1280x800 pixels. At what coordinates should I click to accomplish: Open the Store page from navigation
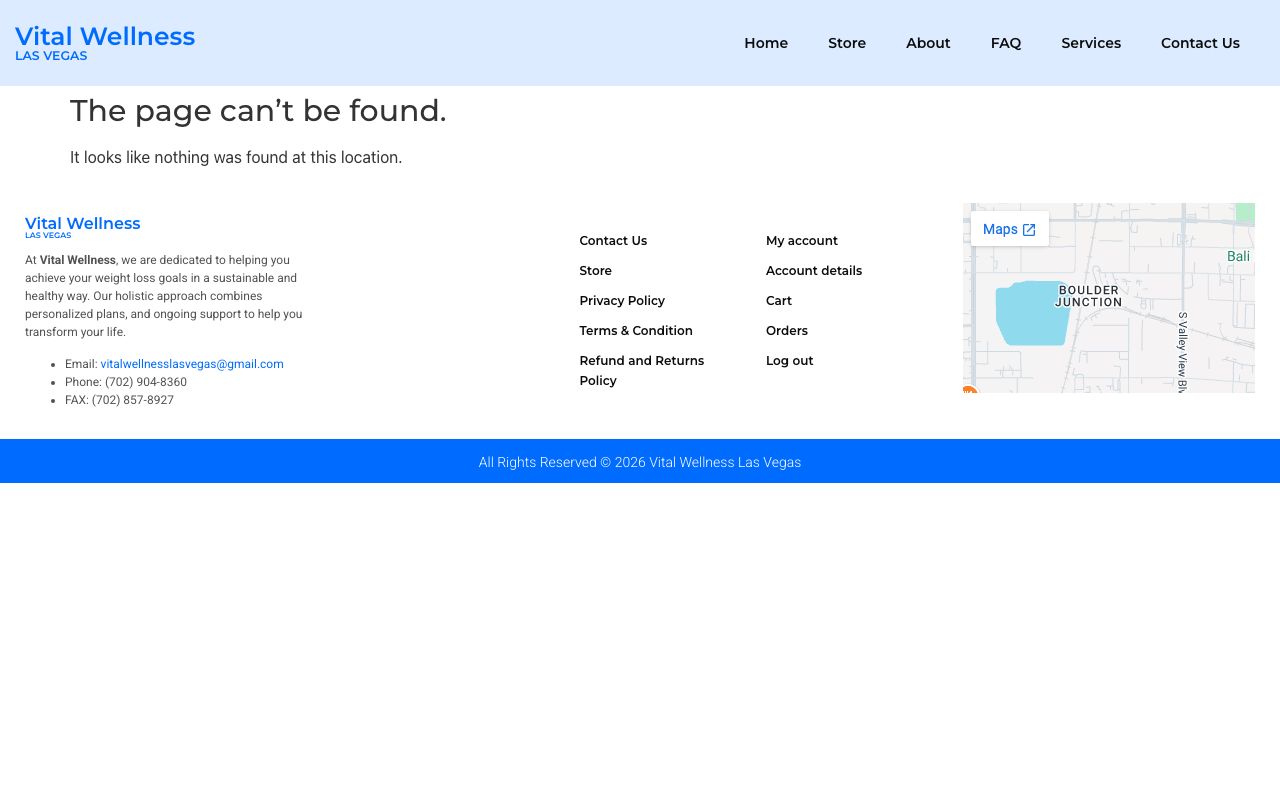(x=847, y=43)
